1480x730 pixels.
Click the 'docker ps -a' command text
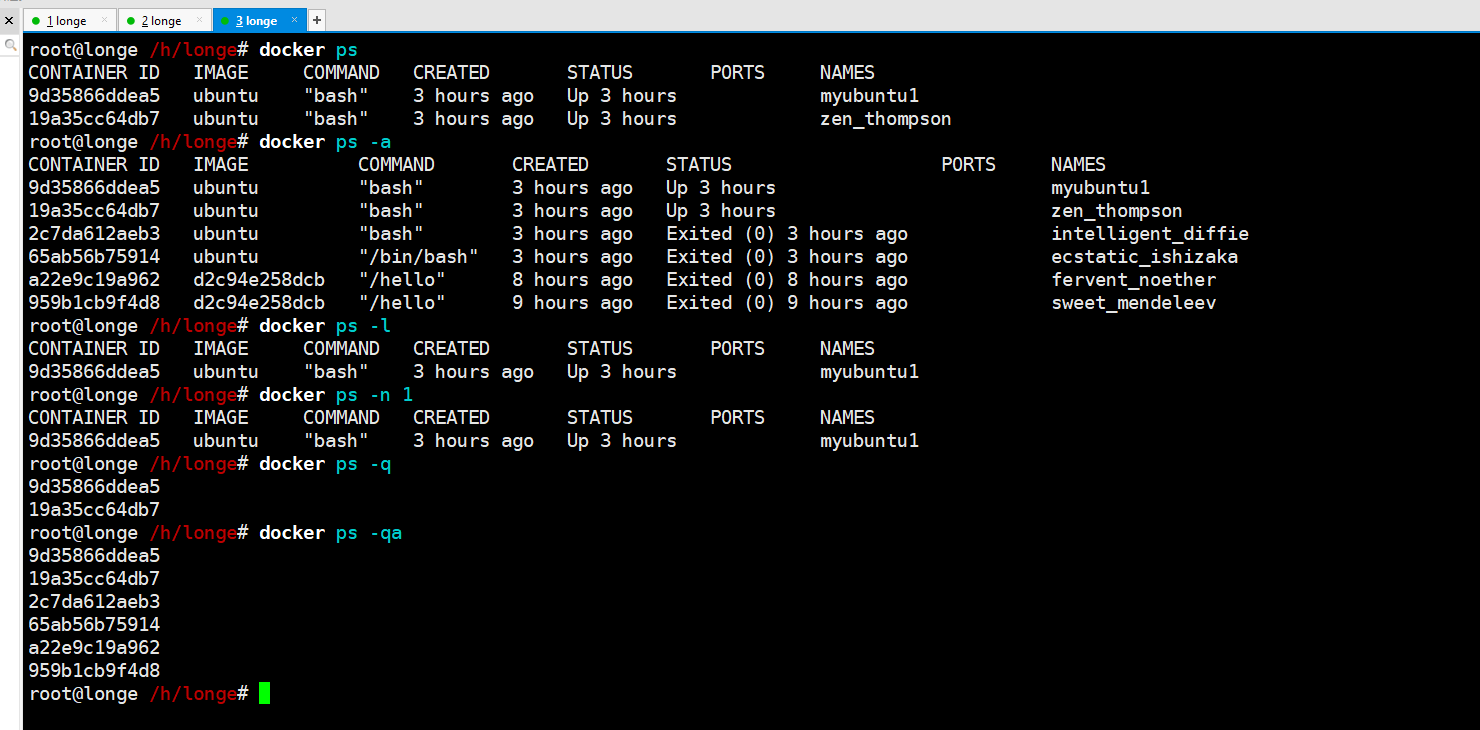325,142
